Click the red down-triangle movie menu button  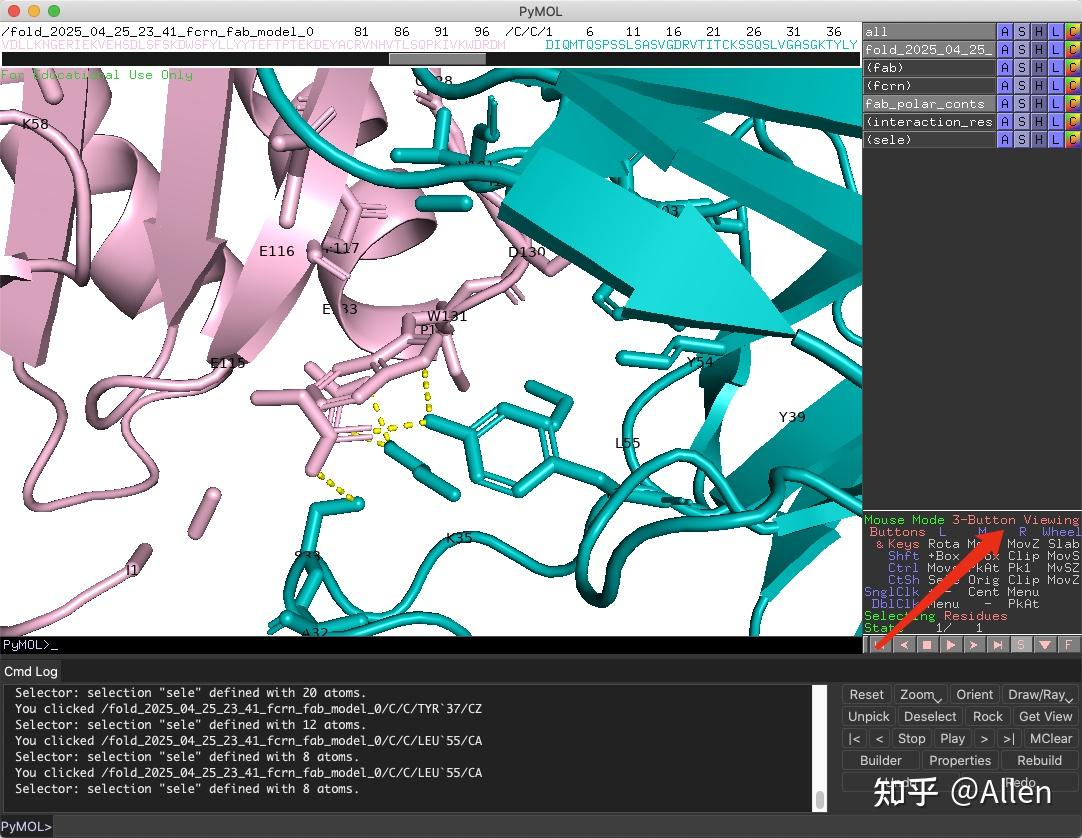pos(1044,644)
